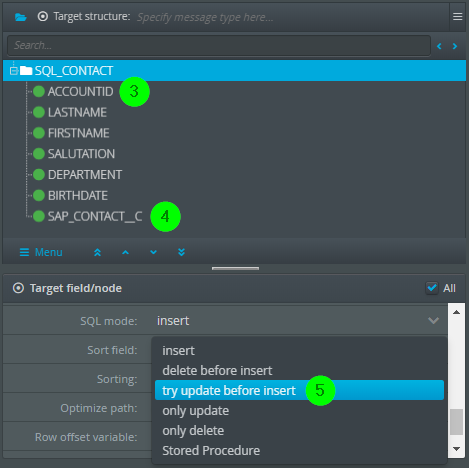This screenshot has height=468, width=469.
Task: Move node to top with double-up arrows
Action: click(97, 252)
